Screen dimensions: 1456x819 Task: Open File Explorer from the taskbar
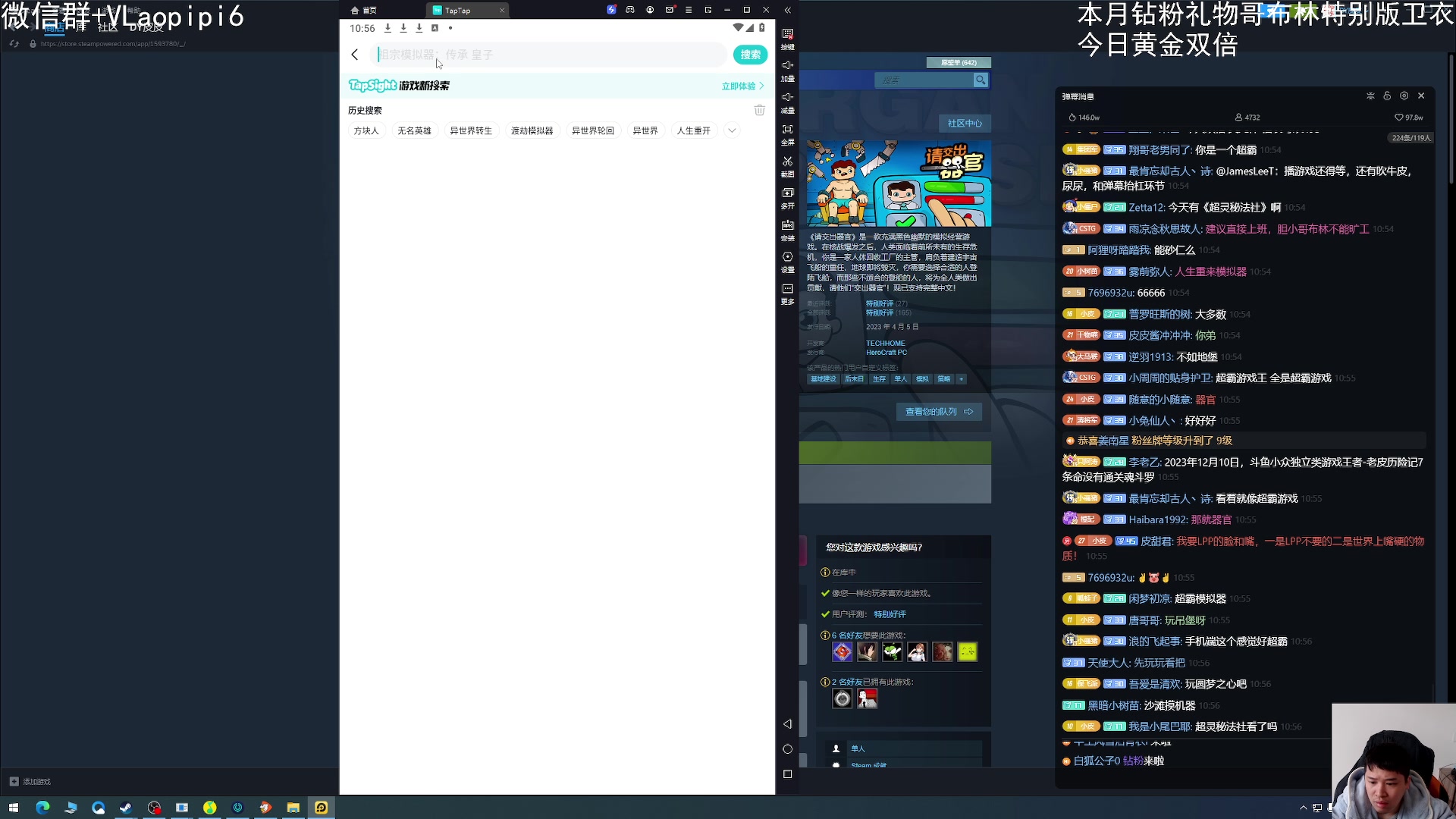293,808
